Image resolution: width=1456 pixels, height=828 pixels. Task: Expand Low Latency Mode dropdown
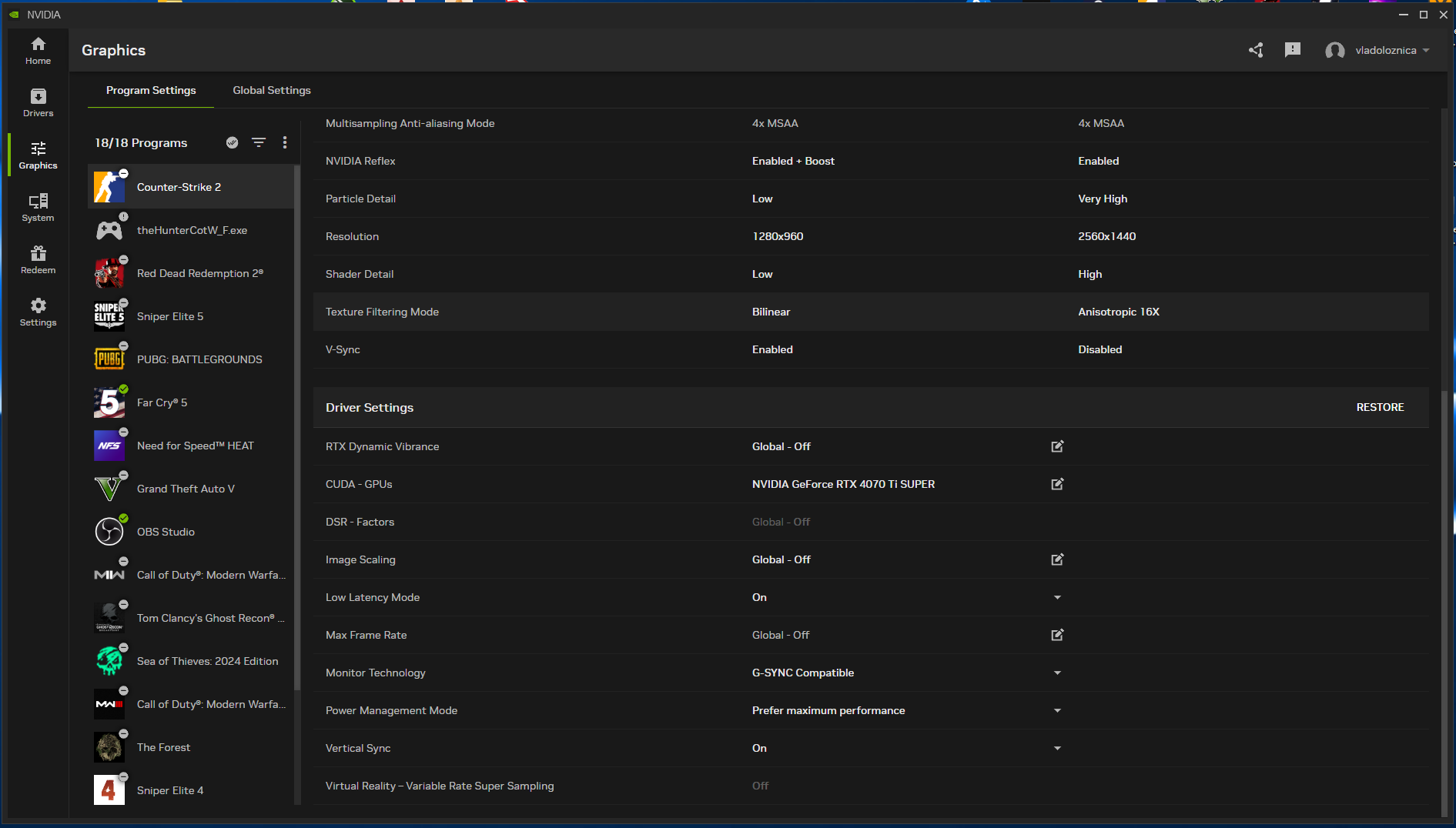click(x=1057, y=597)
